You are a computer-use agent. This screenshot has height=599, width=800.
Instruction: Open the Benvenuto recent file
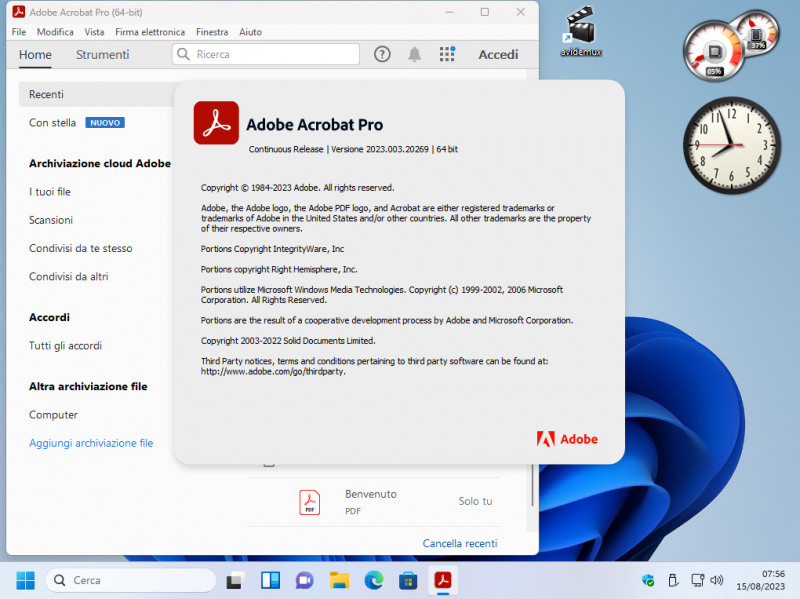(374, 502)
